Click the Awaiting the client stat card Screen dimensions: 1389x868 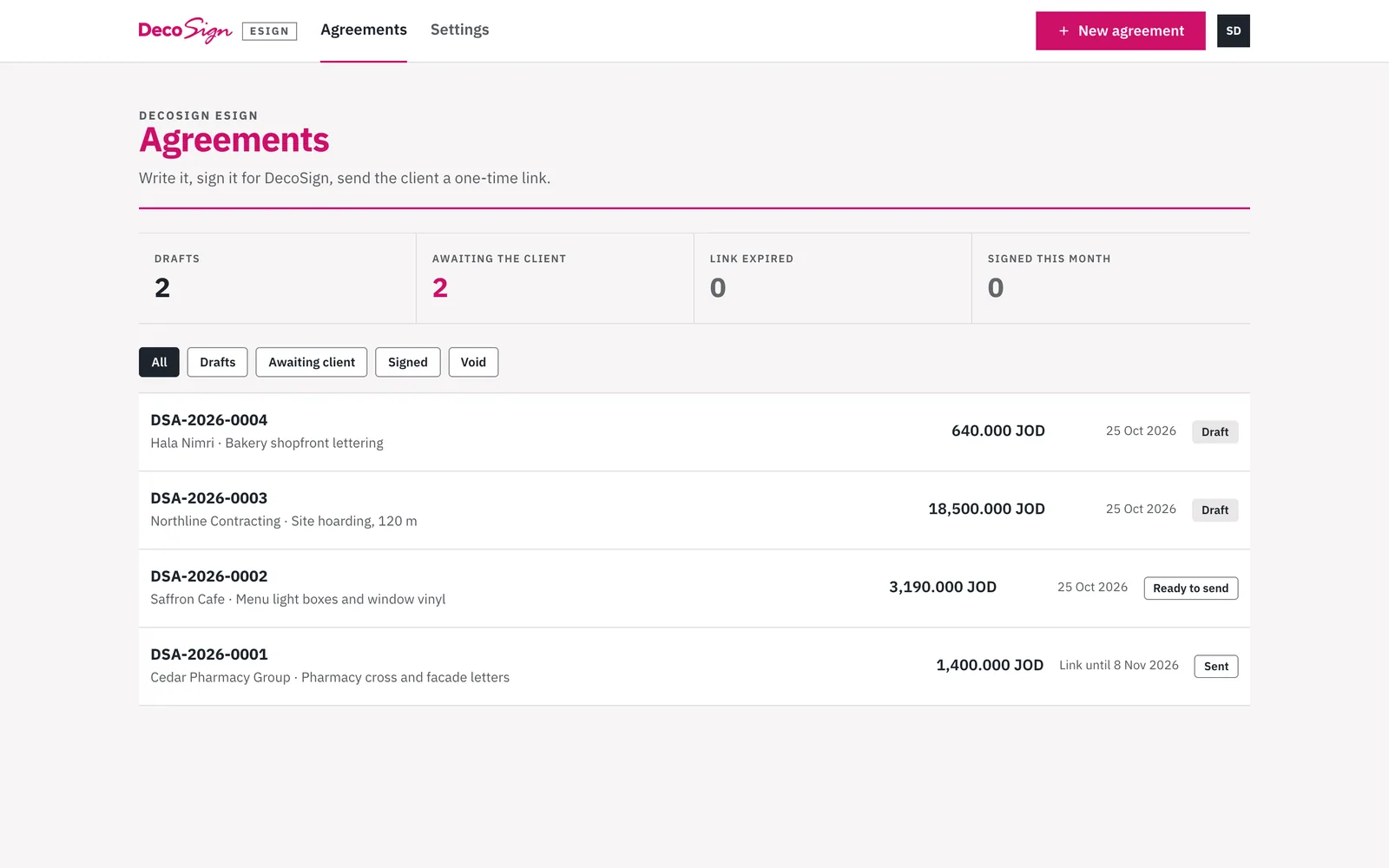click(555, 278)
